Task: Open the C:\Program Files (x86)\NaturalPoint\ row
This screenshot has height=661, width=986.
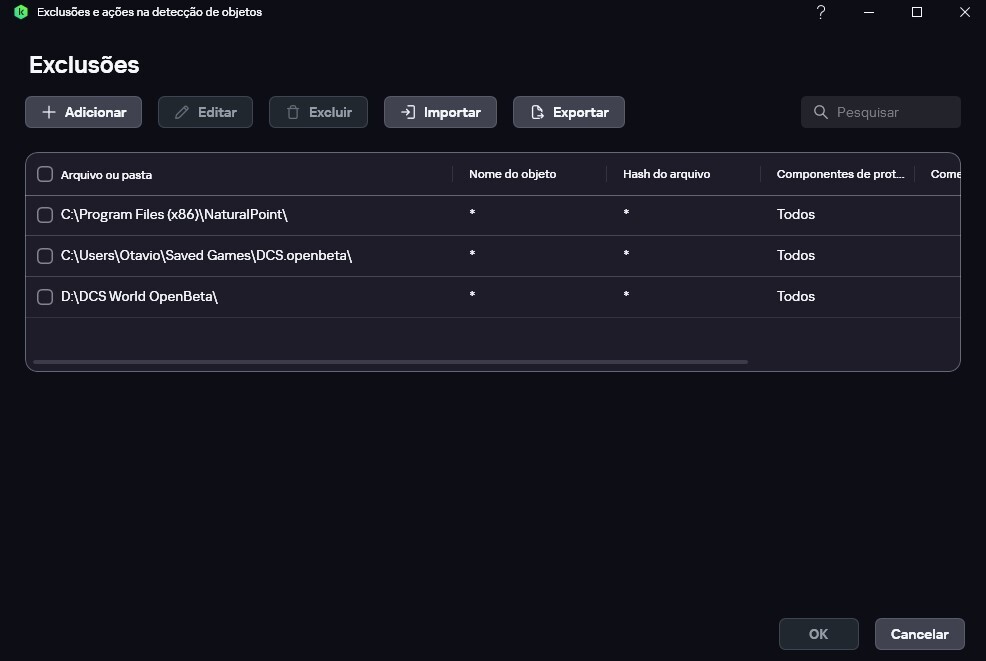Action: click(x=493, y=215)
